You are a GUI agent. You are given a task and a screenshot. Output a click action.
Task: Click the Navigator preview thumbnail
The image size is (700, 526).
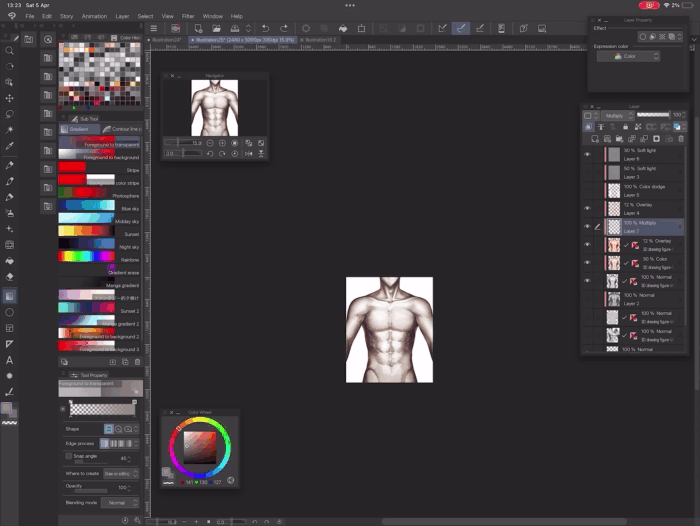click(215, 108)
